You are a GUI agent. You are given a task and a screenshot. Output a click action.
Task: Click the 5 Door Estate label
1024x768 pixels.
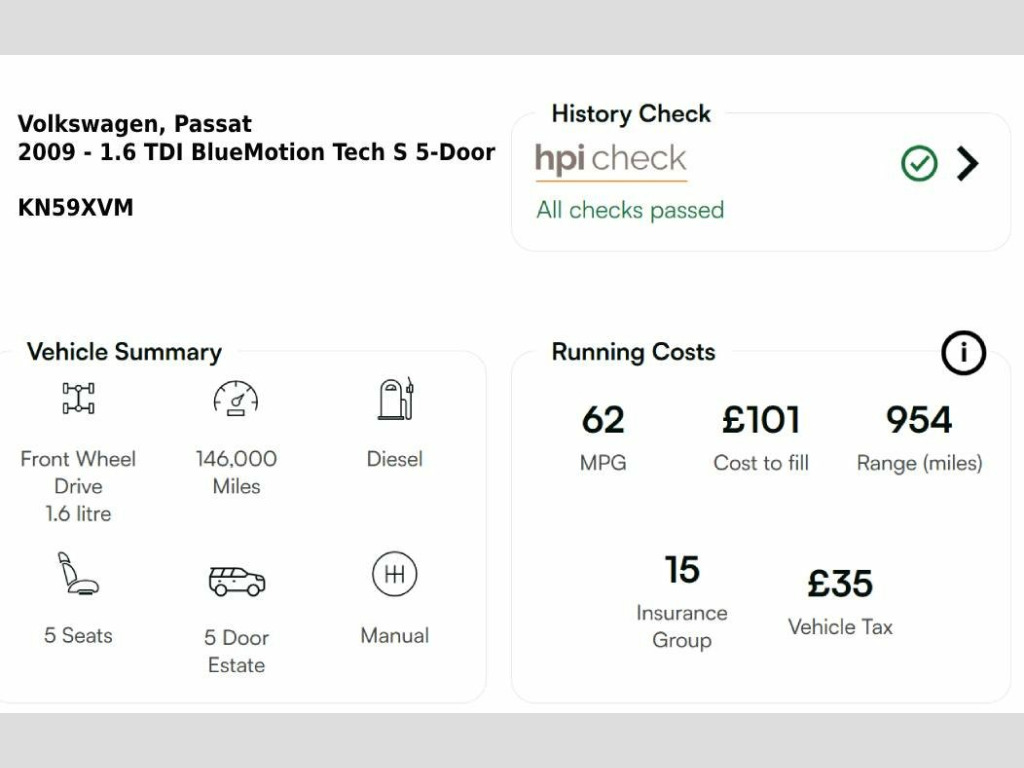point(236,651)
